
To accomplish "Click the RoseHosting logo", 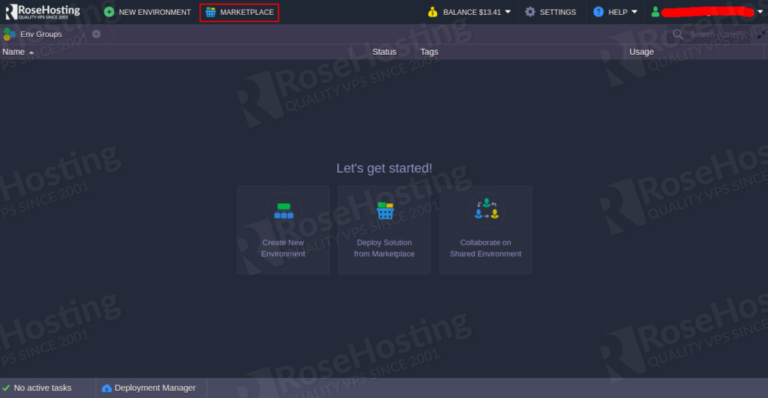I will click(43, 12).
